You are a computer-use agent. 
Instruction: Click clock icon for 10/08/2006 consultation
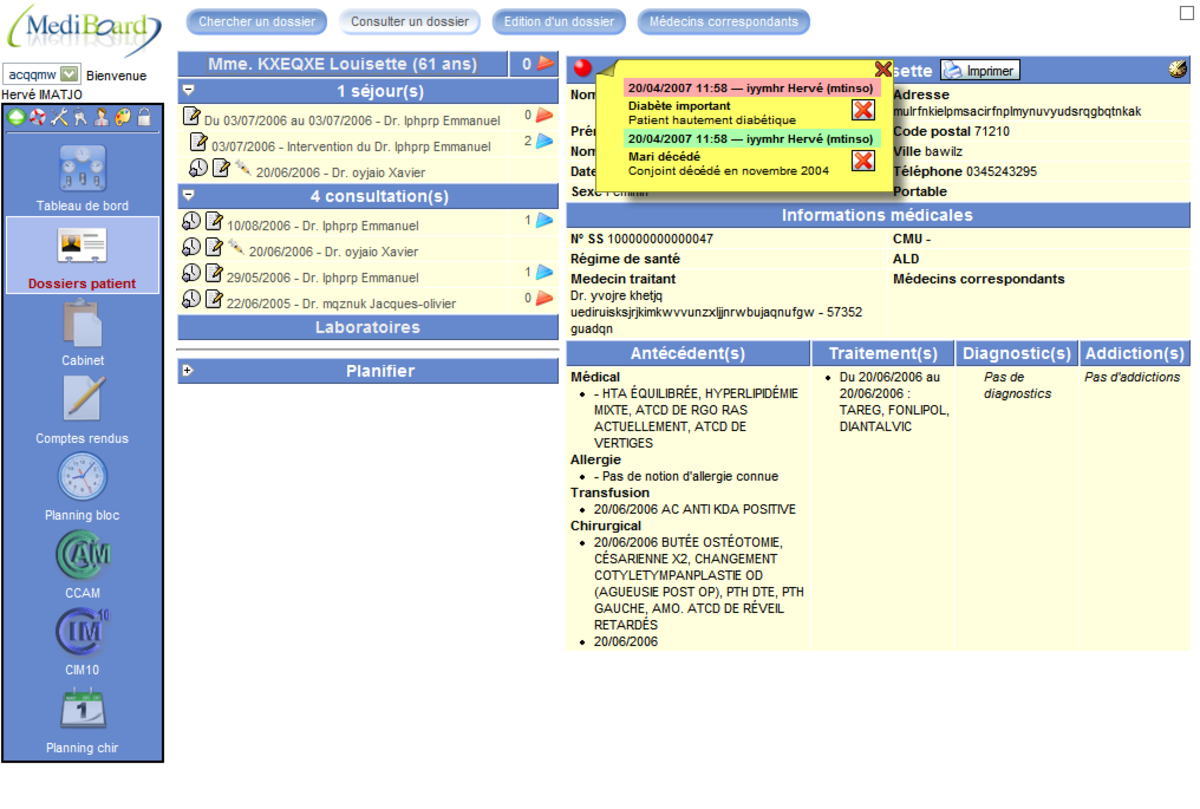191,221
